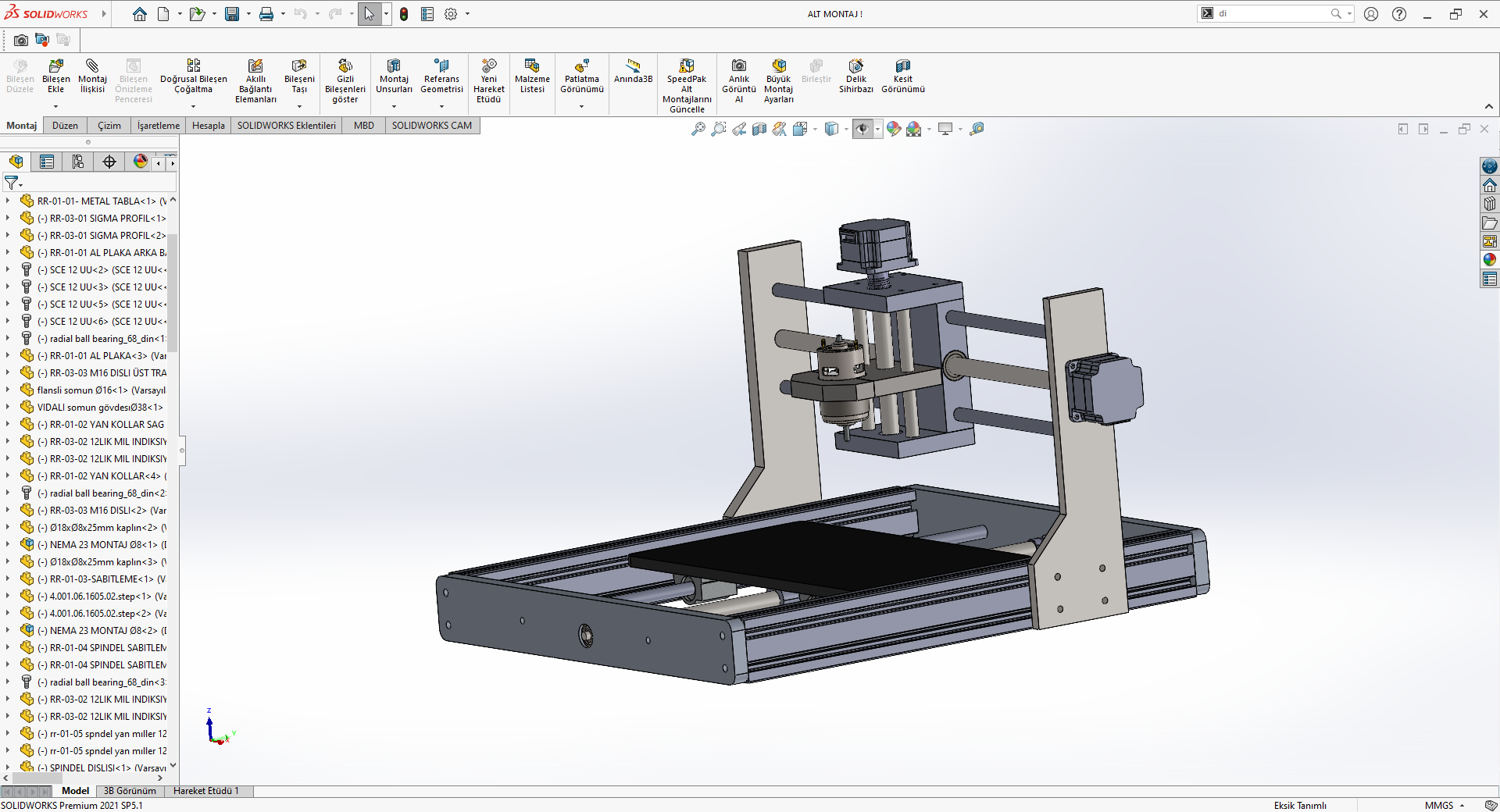Open the user login account button

[1371, 14]
